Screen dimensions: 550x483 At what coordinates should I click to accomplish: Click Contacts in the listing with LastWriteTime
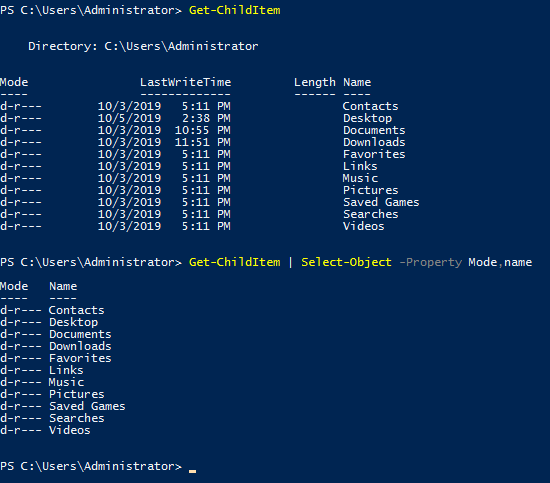pos(370,106)
